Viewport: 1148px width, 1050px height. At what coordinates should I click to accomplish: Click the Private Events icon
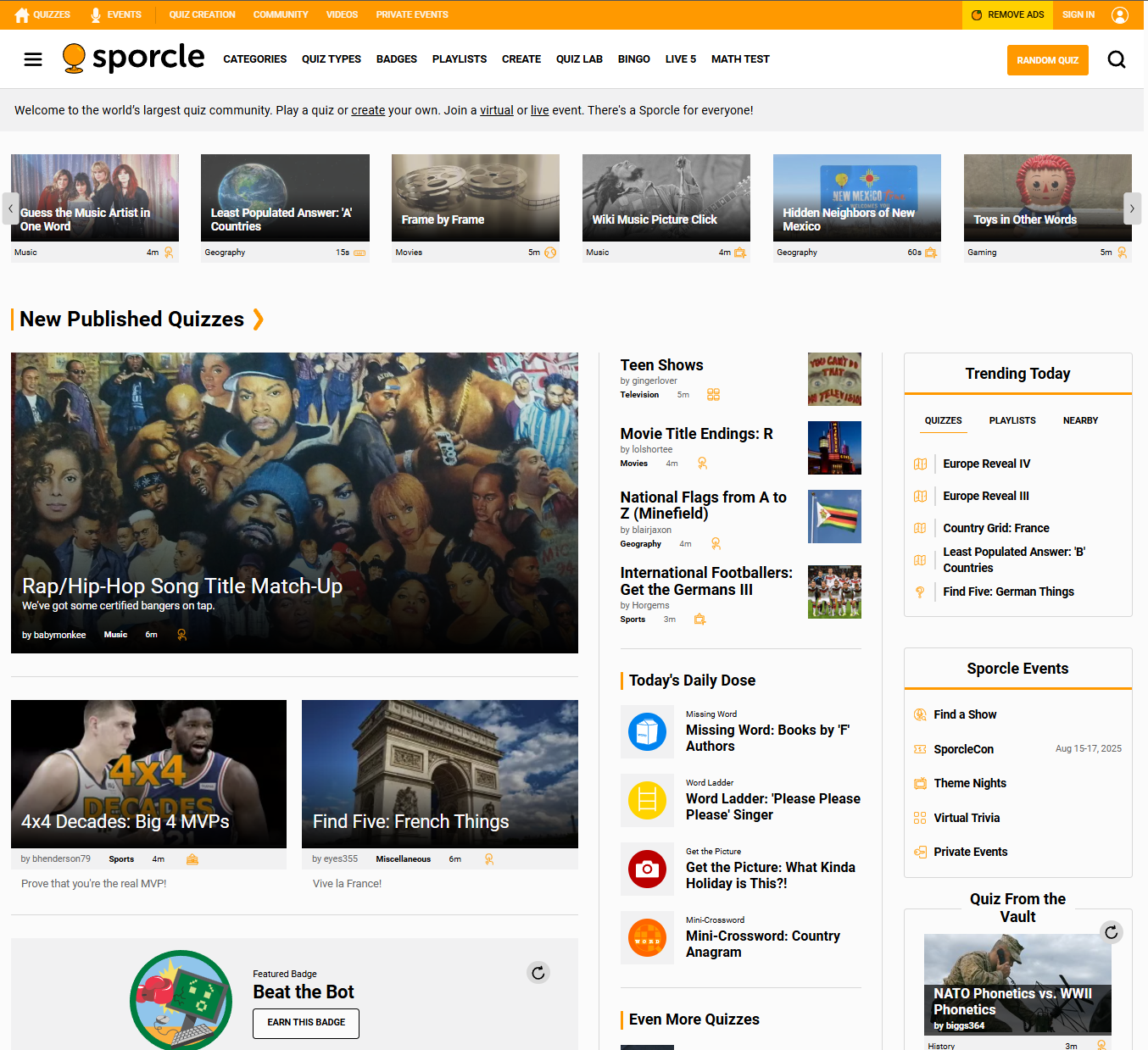[920, 852]
